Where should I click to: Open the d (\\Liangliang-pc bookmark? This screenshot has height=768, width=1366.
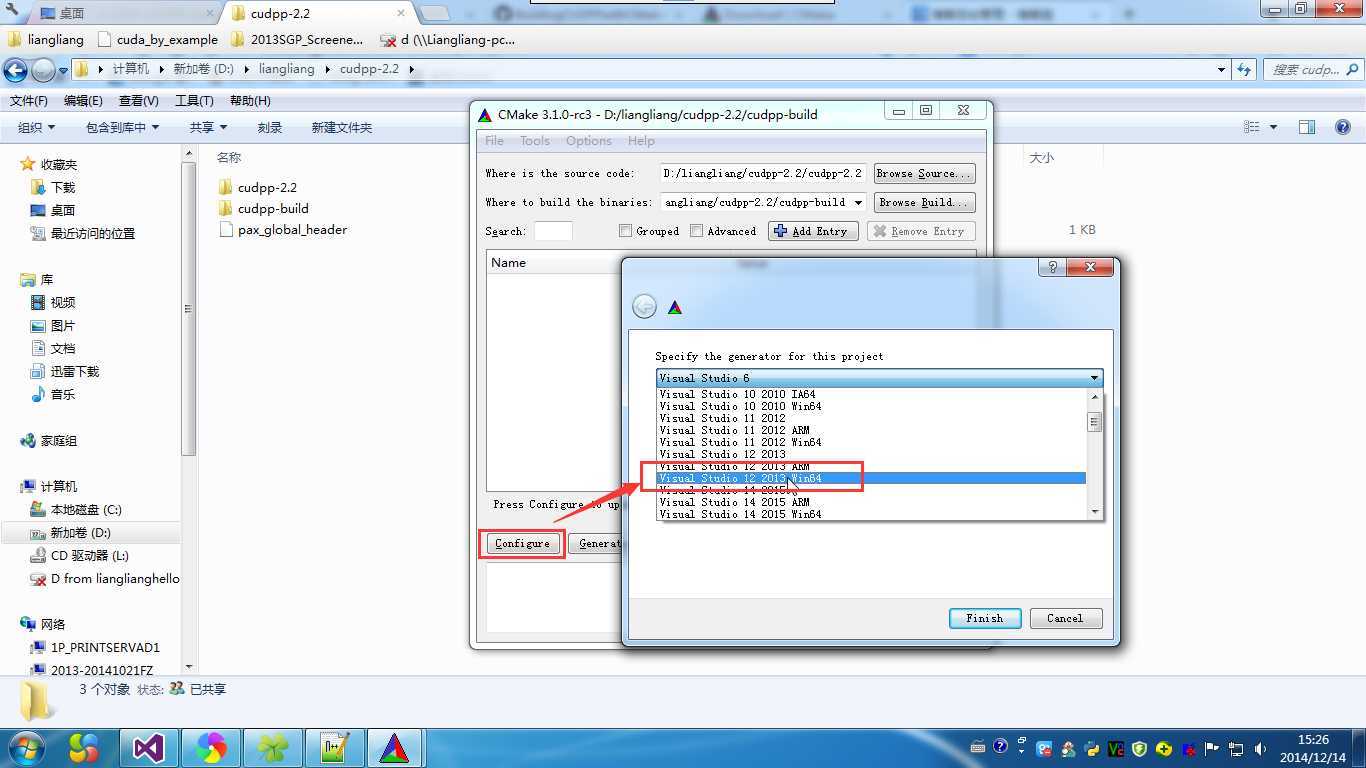448,40
